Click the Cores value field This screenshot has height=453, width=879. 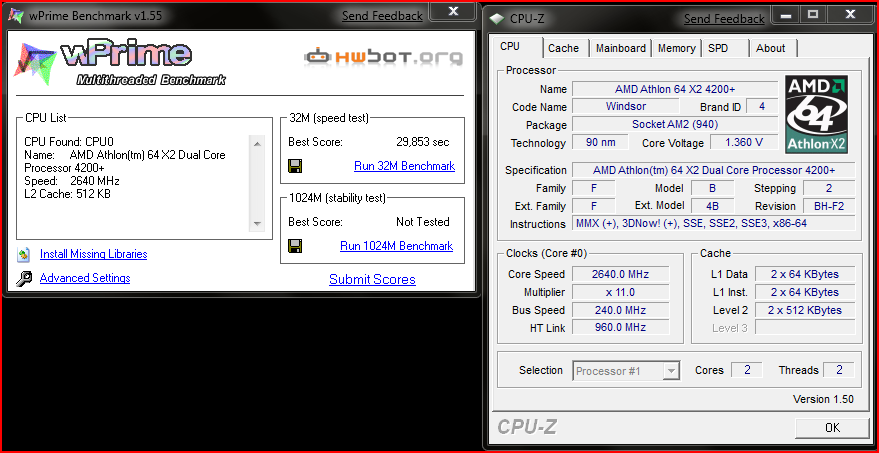[x=747, y=370]
